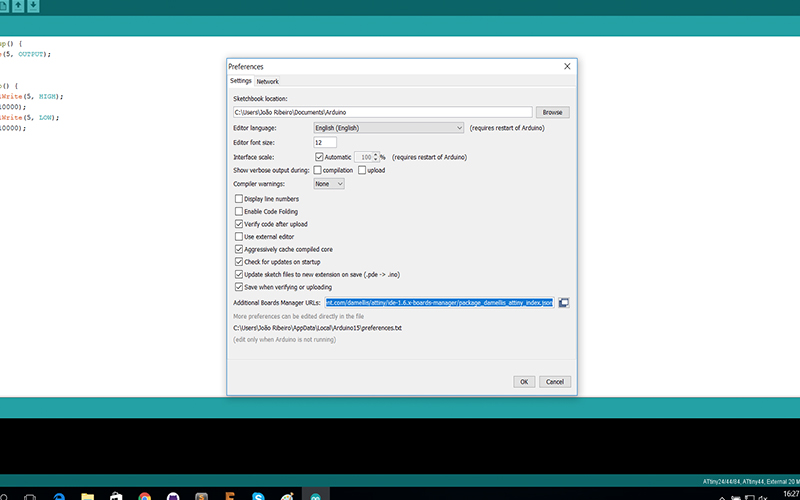Enable verbose output during upload

[362, 170]
